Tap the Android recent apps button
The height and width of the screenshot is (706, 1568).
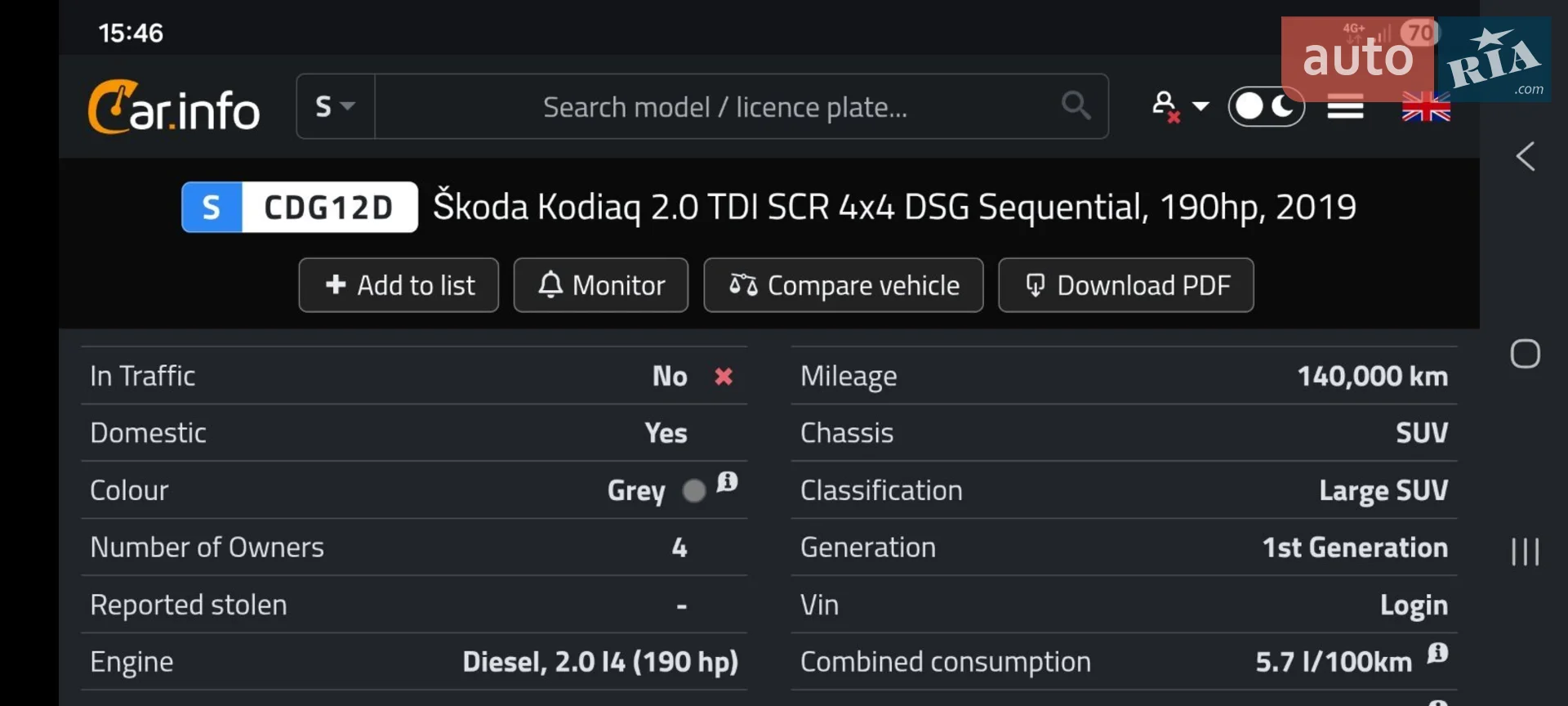click(1526, 551)
